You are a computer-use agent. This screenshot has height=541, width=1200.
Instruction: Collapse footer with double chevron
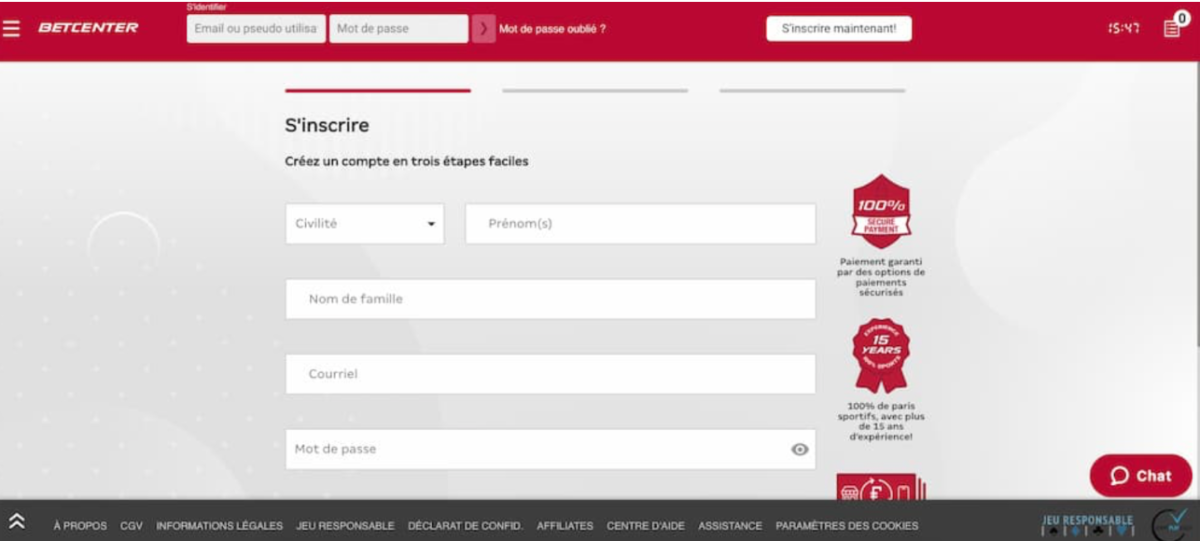coord(17,522)
